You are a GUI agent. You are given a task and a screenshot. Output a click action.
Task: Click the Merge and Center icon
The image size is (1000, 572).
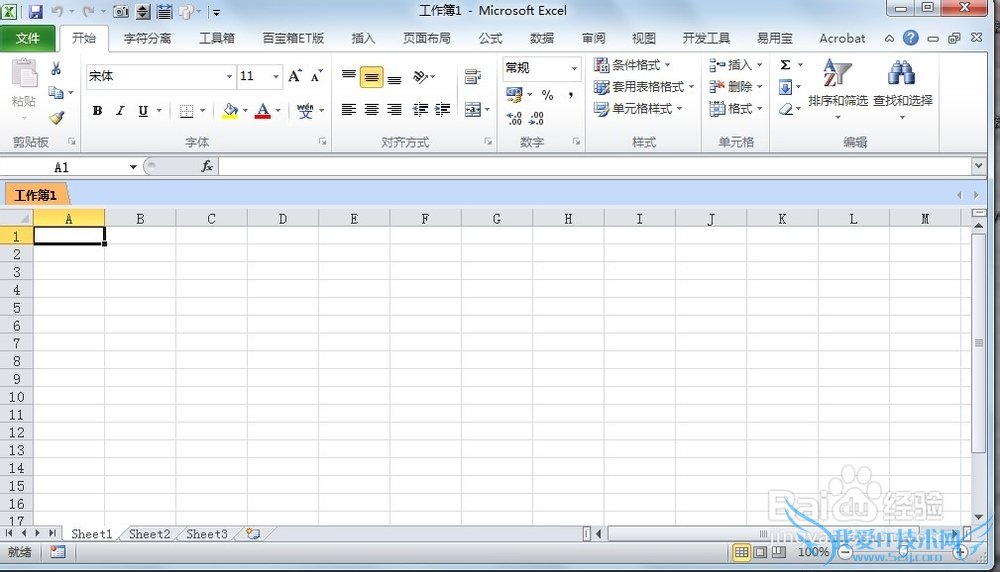pyautogui.click(x=473, y=110)
